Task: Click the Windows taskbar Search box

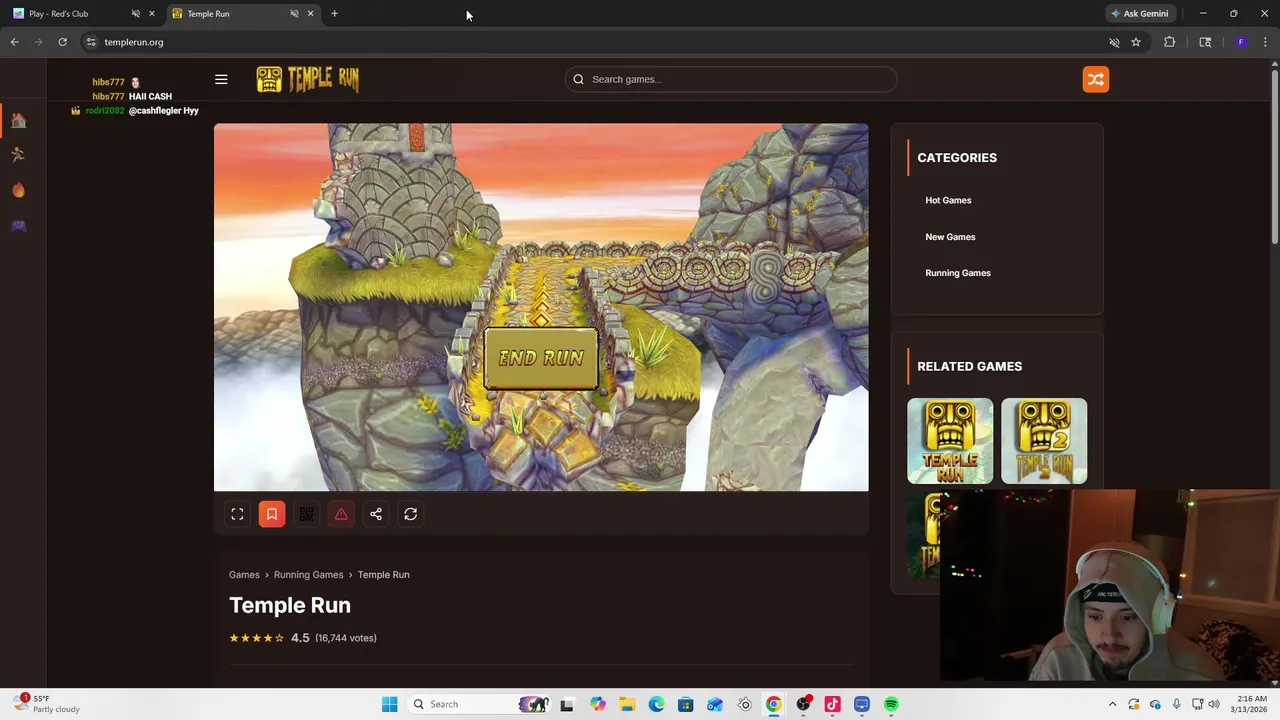Action: pos(480,704)
